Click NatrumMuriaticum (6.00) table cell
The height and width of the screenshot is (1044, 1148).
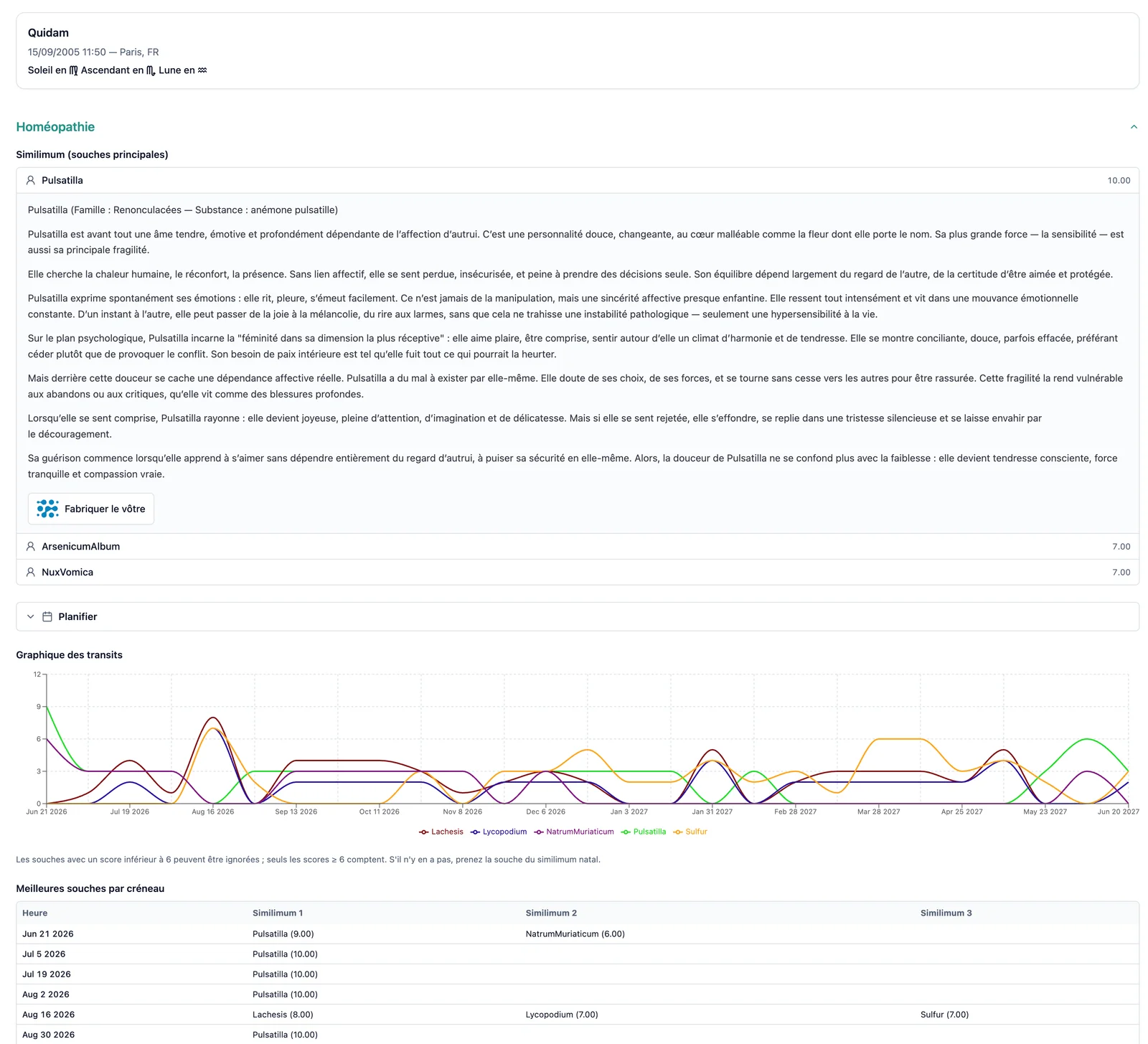(x=575, y=934)
